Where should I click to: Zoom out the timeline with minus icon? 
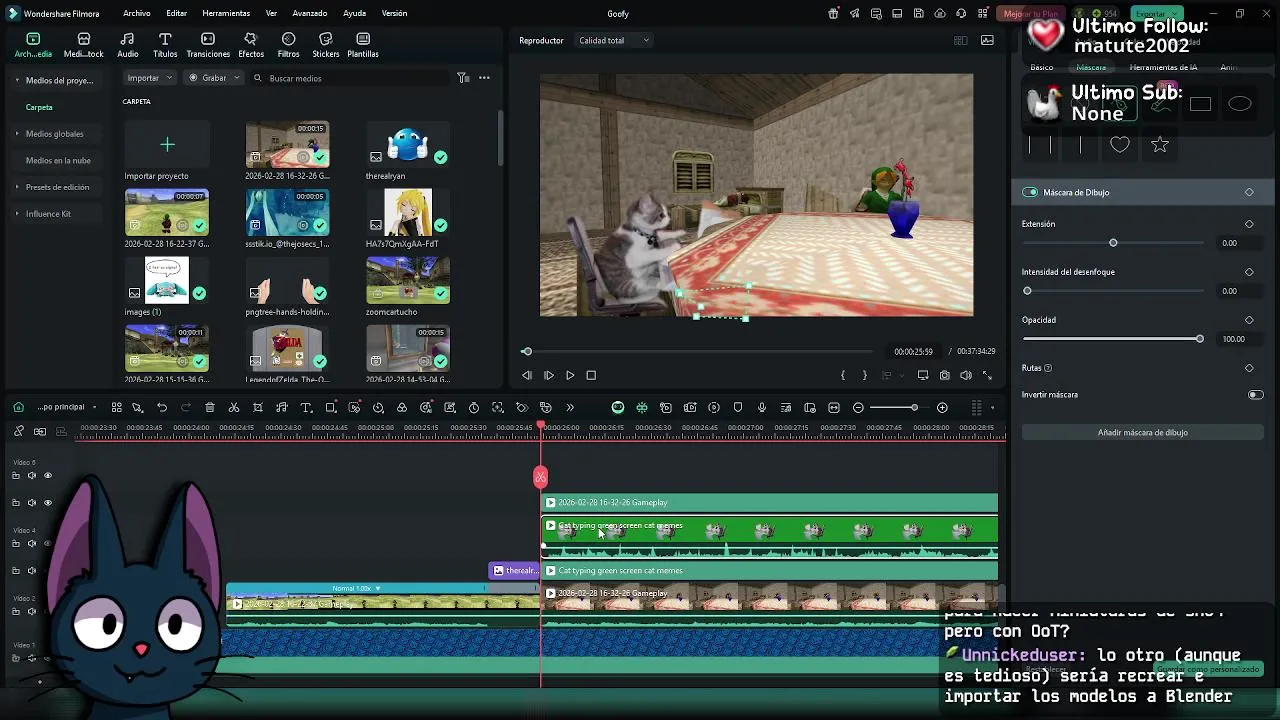pyautogui.click(x=858, y=407)
